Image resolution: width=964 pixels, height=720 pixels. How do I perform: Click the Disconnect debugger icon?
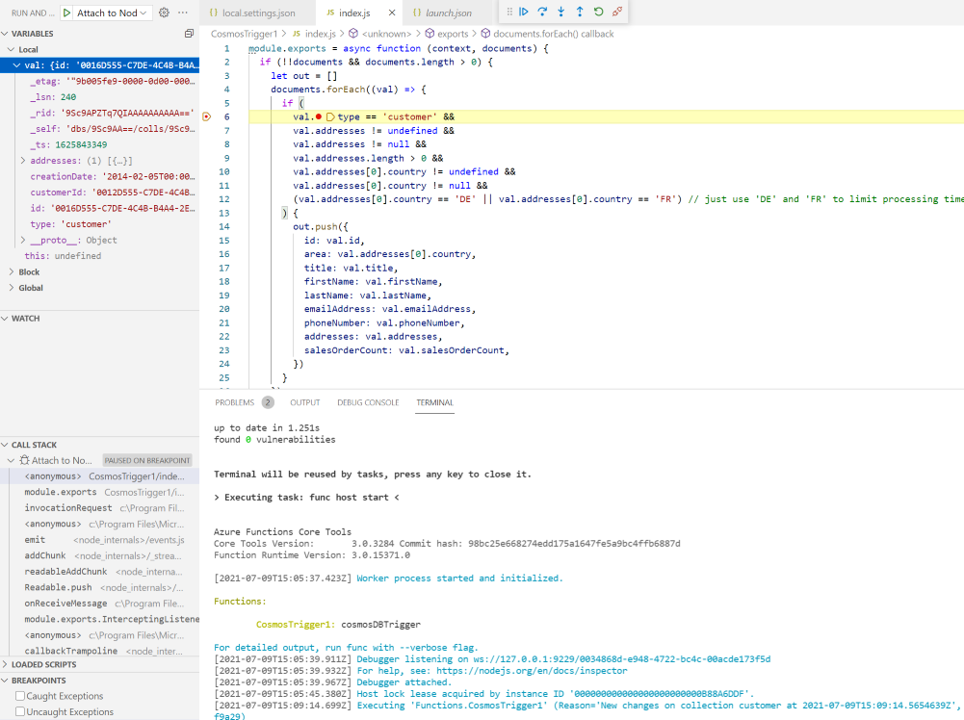[x=617, y=11]
